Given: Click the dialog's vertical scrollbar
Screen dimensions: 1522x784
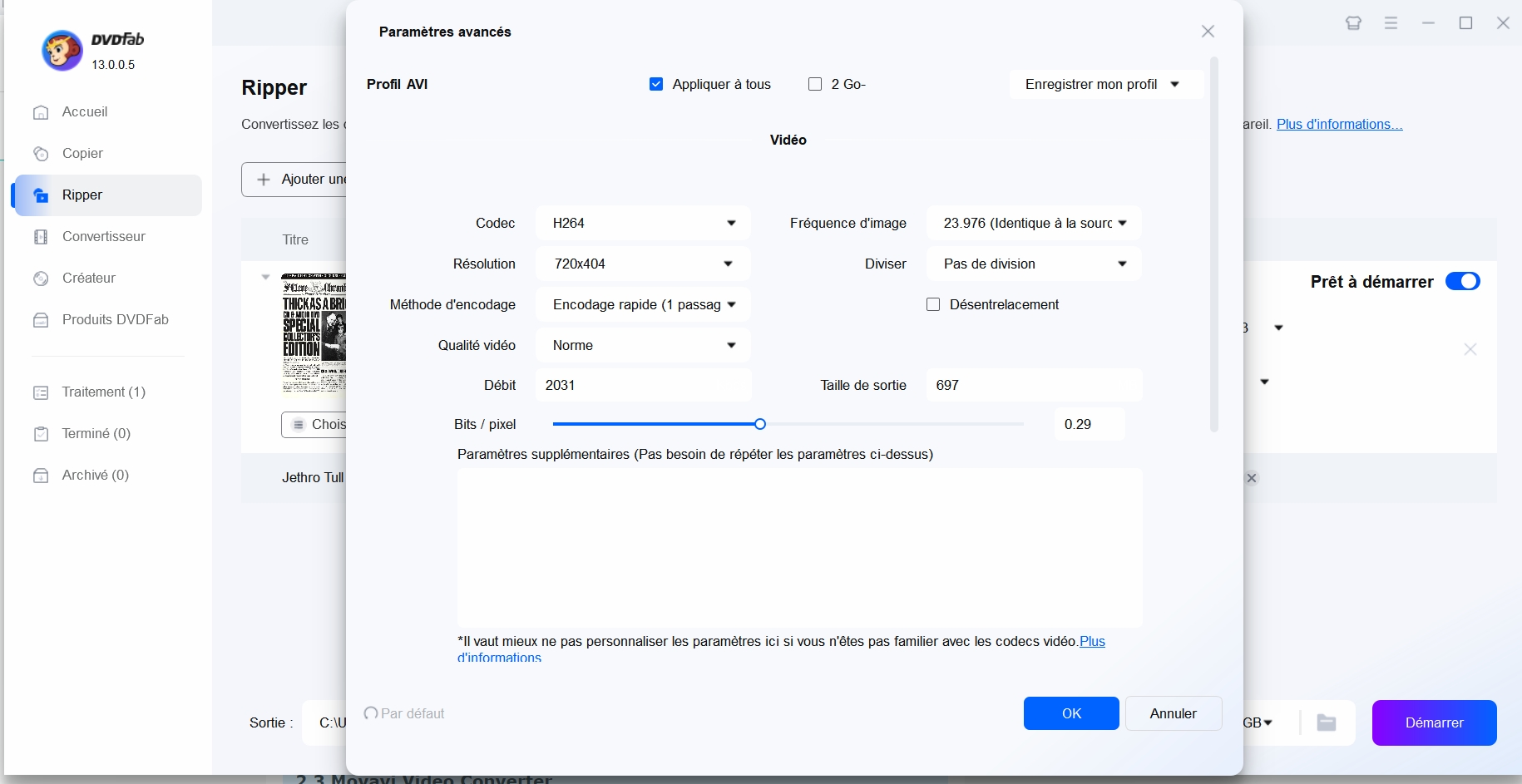Looking at the screenshot, I should (1214, 244).
